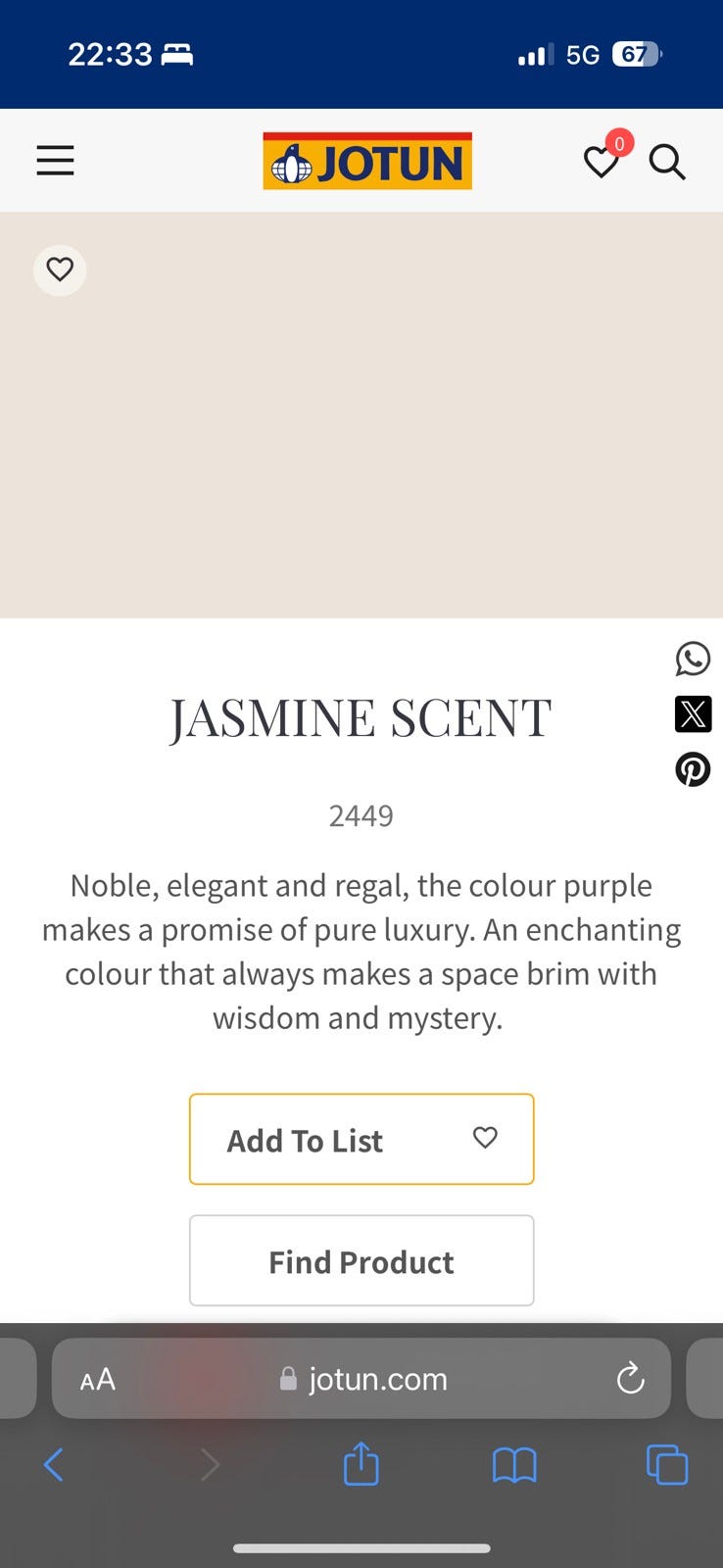This screenshot has height=1568, width=723.
Task: Open the favourites list heart icon
Action: click(602, 162)
